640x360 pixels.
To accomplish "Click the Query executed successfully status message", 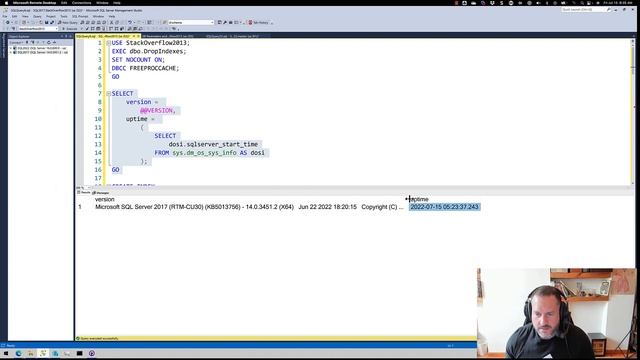I will pyautogui.click(x=97, y=338).
